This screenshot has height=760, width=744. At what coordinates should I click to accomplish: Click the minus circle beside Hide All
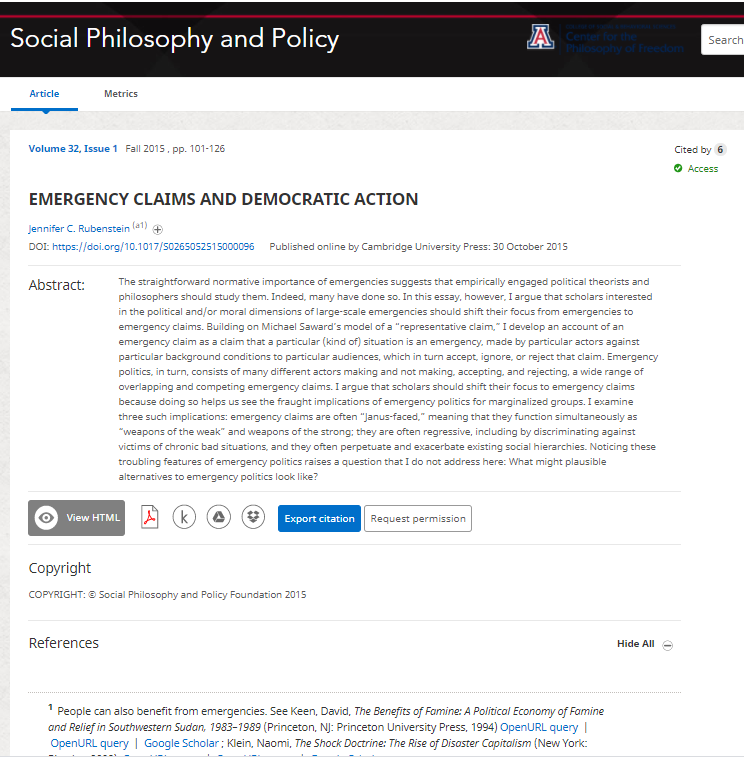click(668, 645)
